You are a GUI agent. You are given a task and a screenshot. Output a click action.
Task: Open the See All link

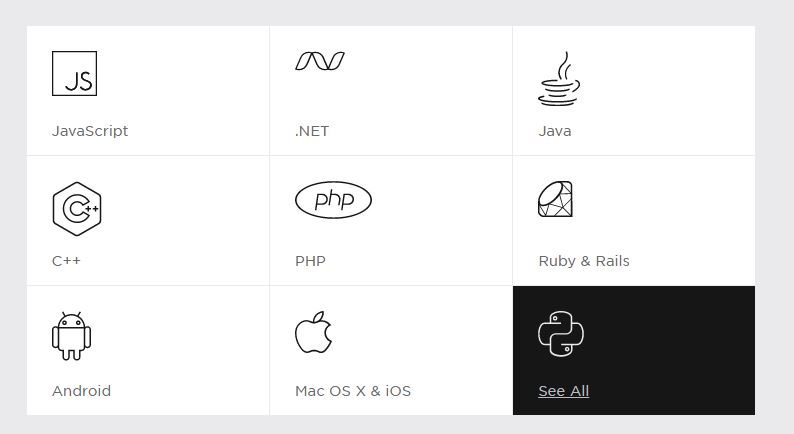pos(563,391)
